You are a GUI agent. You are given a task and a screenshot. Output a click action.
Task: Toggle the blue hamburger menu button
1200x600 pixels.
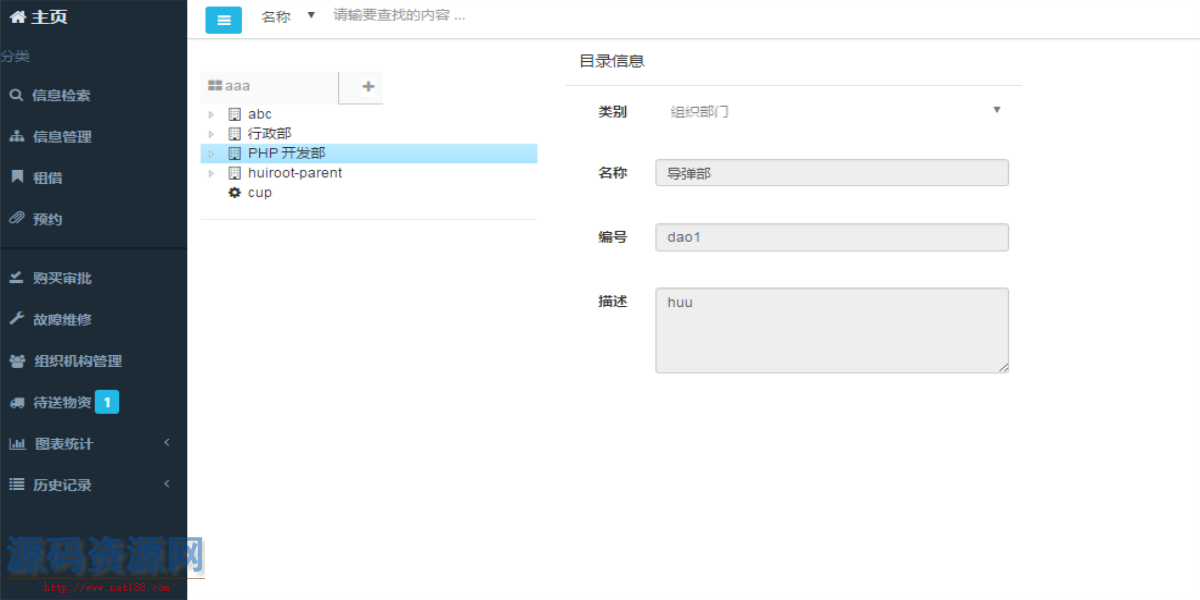click(223, 19)
